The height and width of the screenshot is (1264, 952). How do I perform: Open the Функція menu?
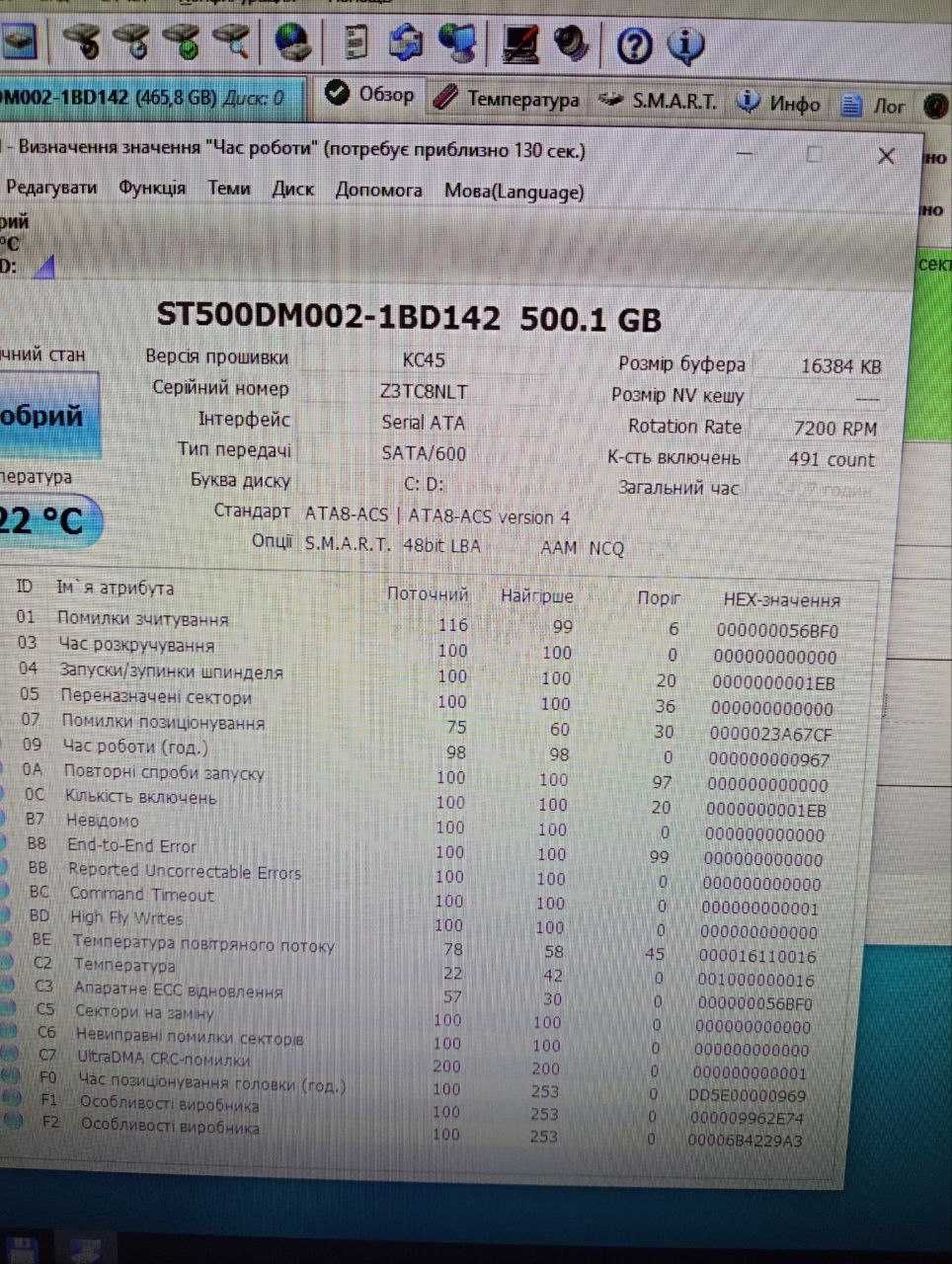152,188
